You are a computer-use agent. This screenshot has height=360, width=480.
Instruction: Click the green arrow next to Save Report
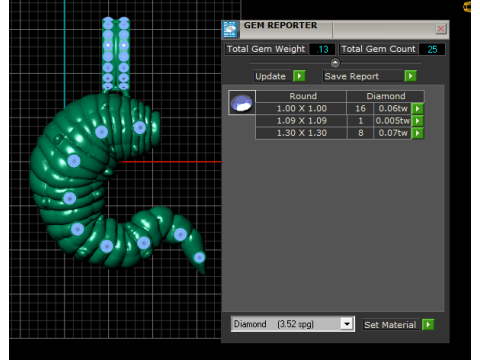410,76
